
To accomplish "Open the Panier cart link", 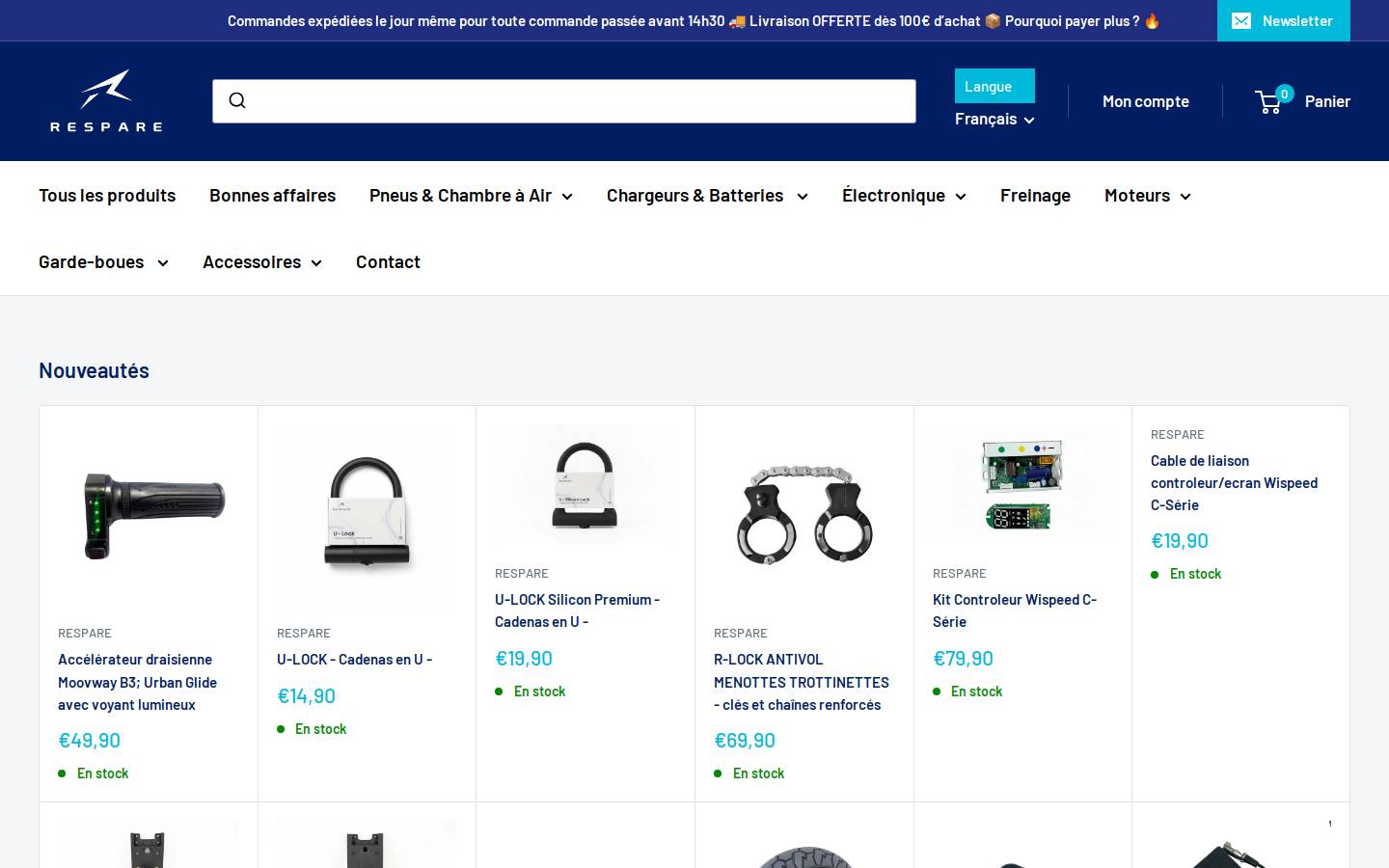I will click(x=1327, y=101).
